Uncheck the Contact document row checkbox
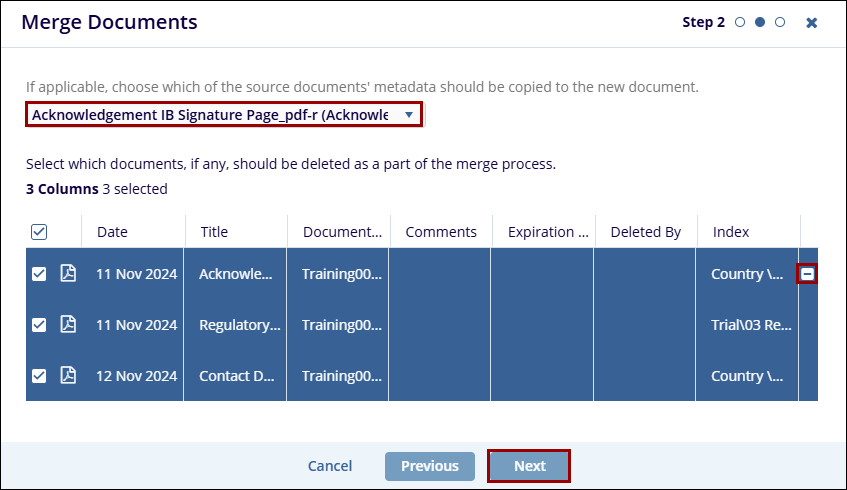 (39, 376)
